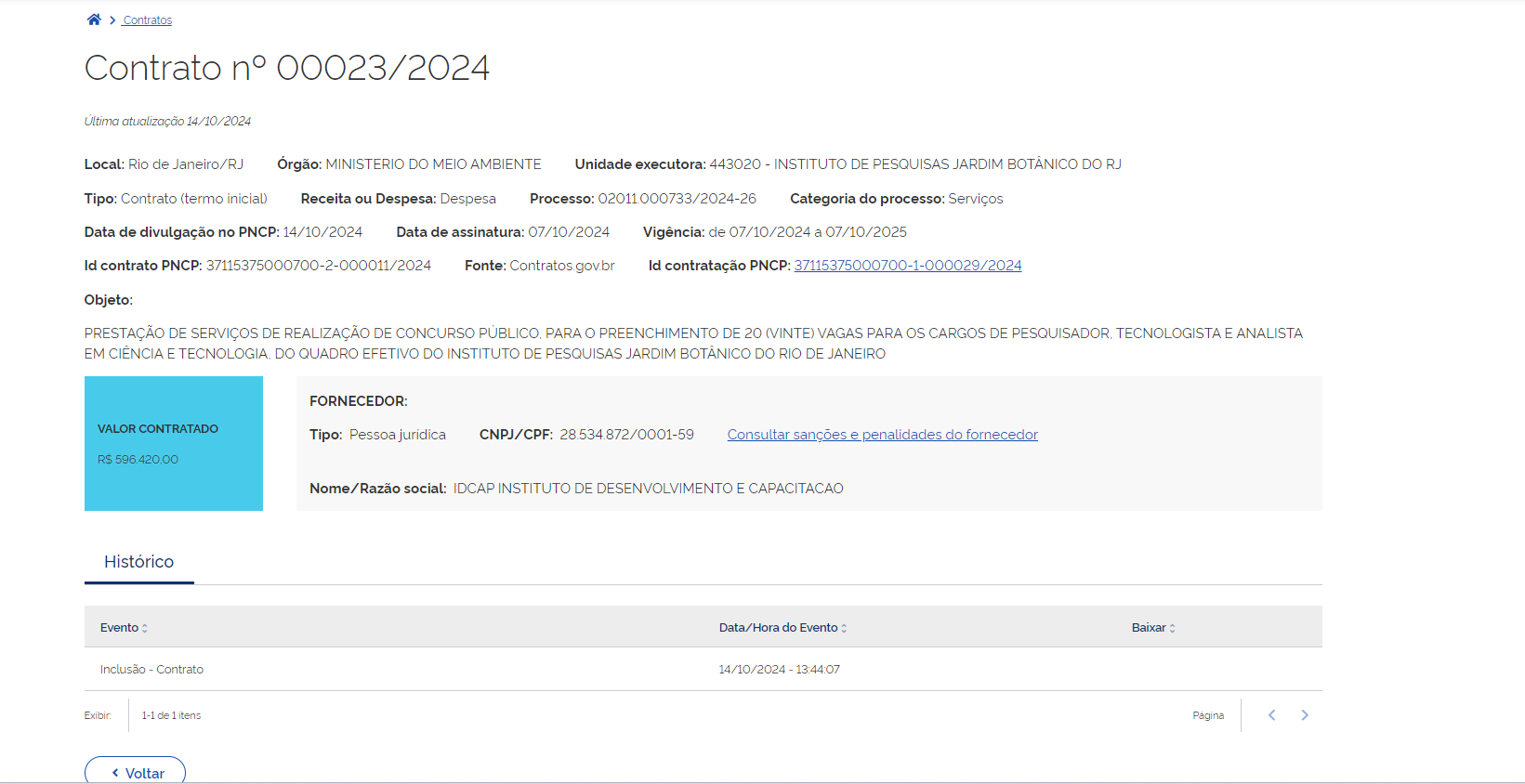Click the Objeto description paragraph
1525x784 pixels.
[693, 344]
